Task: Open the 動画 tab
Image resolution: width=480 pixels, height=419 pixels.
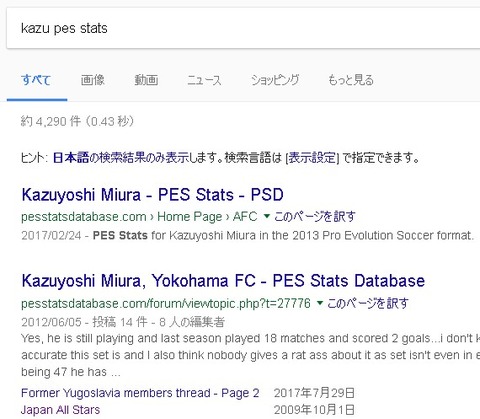Action: coord(146,80)
